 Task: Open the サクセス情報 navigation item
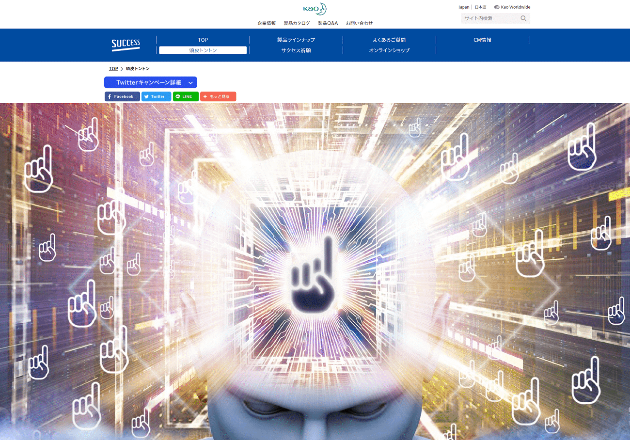click(295, 50)
